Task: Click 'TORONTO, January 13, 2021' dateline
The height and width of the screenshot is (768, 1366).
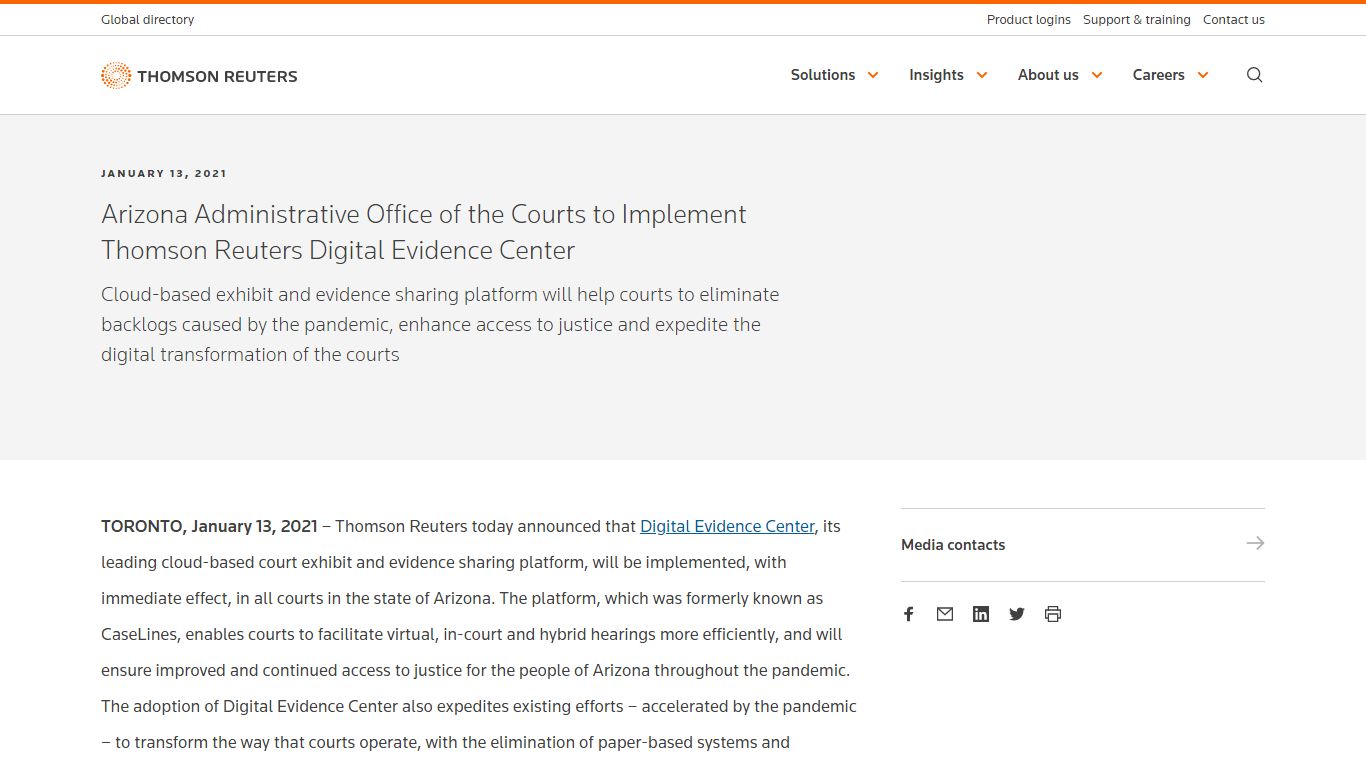Action: coord(209,526)
